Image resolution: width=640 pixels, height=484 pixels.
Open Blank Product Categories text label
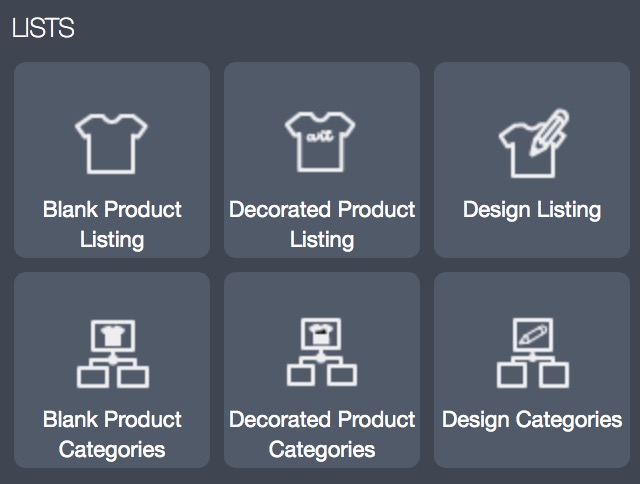112,435
